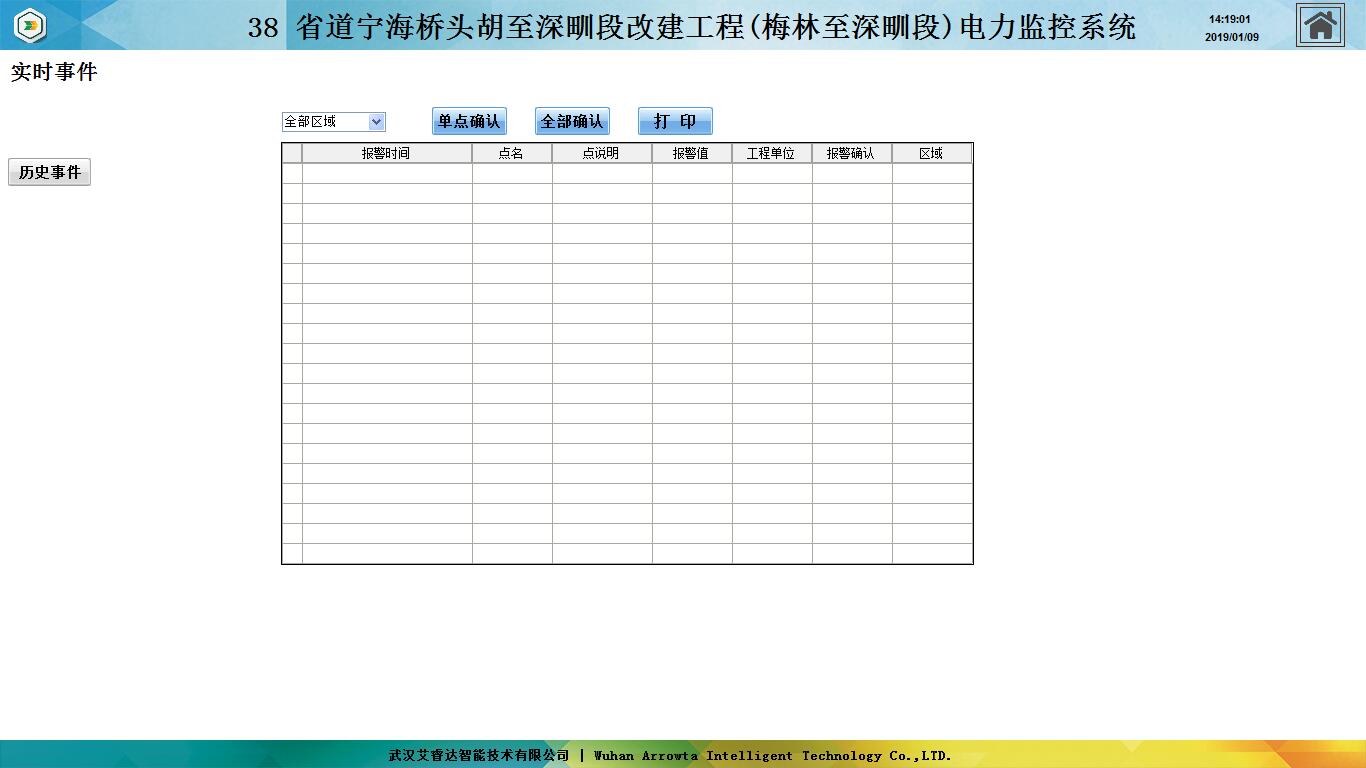Image resolution: width=1366 pixels, height=768 pixels.
Task: Click the clock time display at top
Action: [1229, 19]
